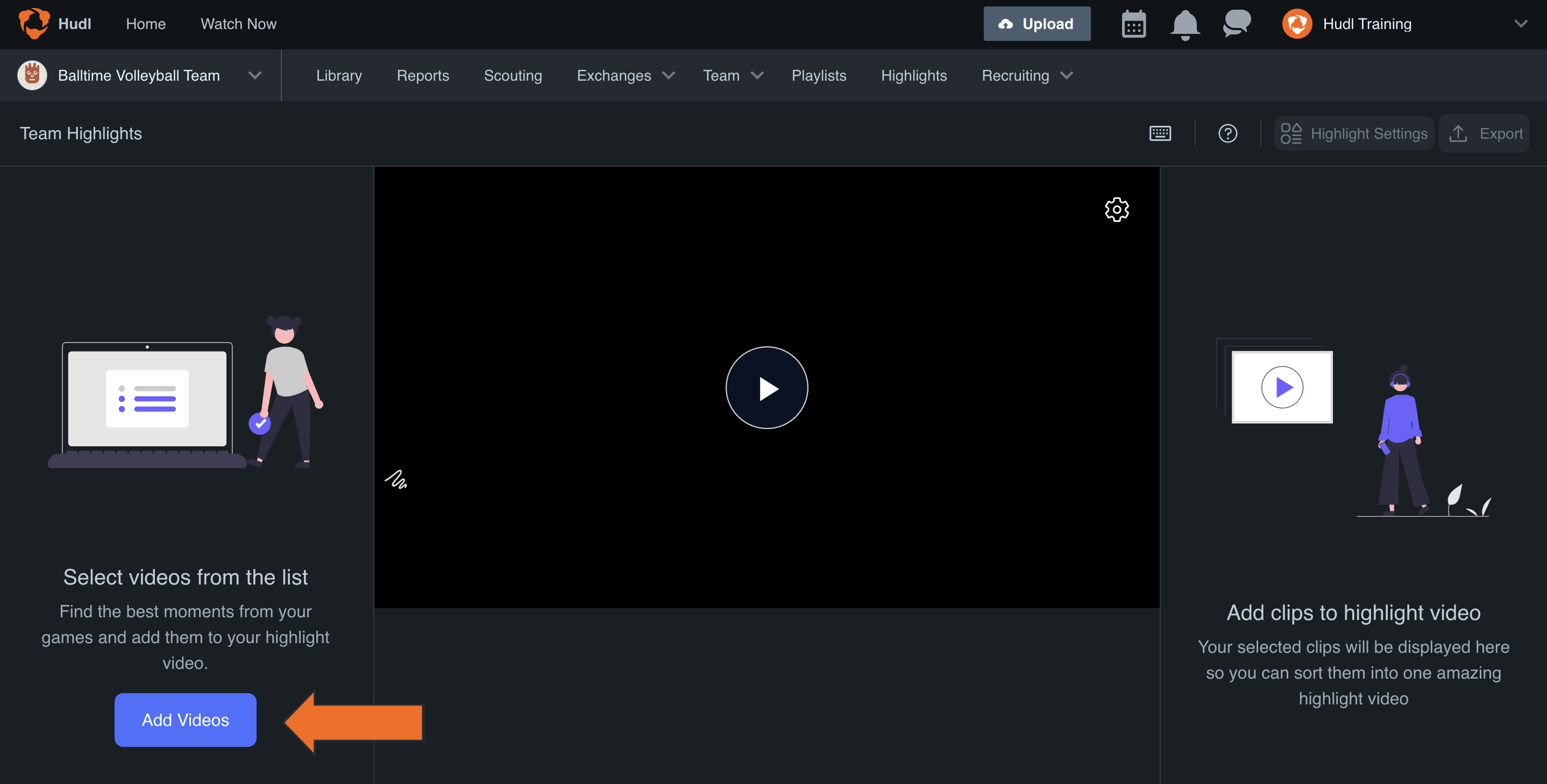Open the help question mark icon
The width and height of the screenshot is (1547, 784).
(x=1227, y=133)
